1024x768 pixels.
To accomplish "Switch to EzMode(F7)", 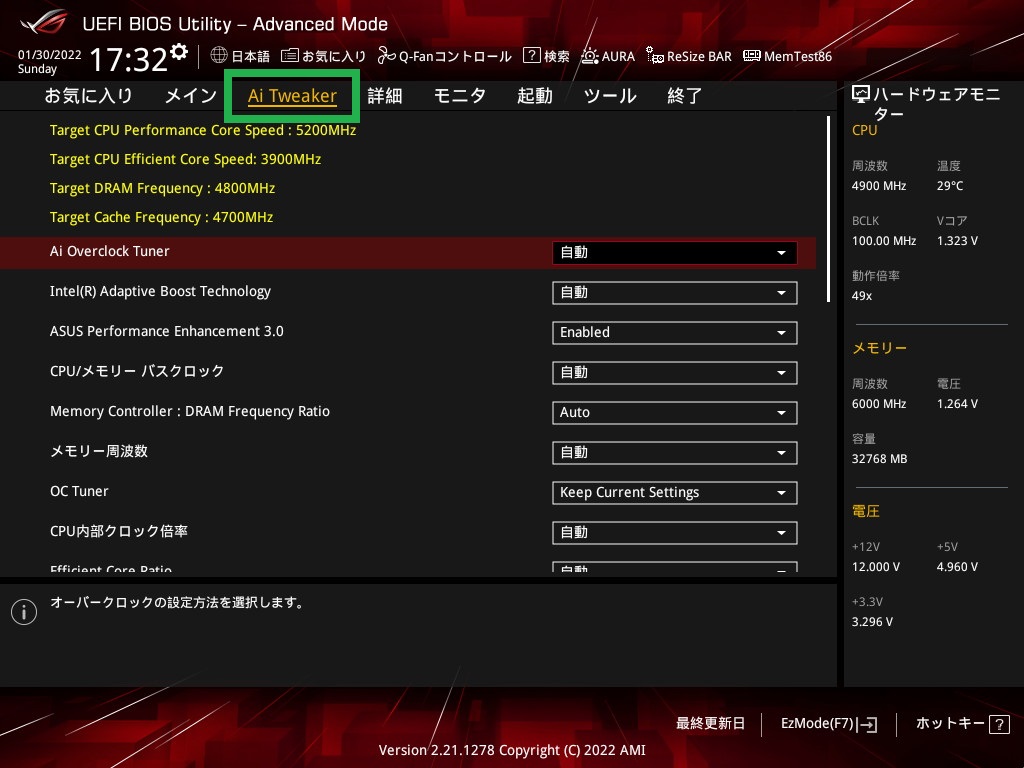I will tap(829, 724).
